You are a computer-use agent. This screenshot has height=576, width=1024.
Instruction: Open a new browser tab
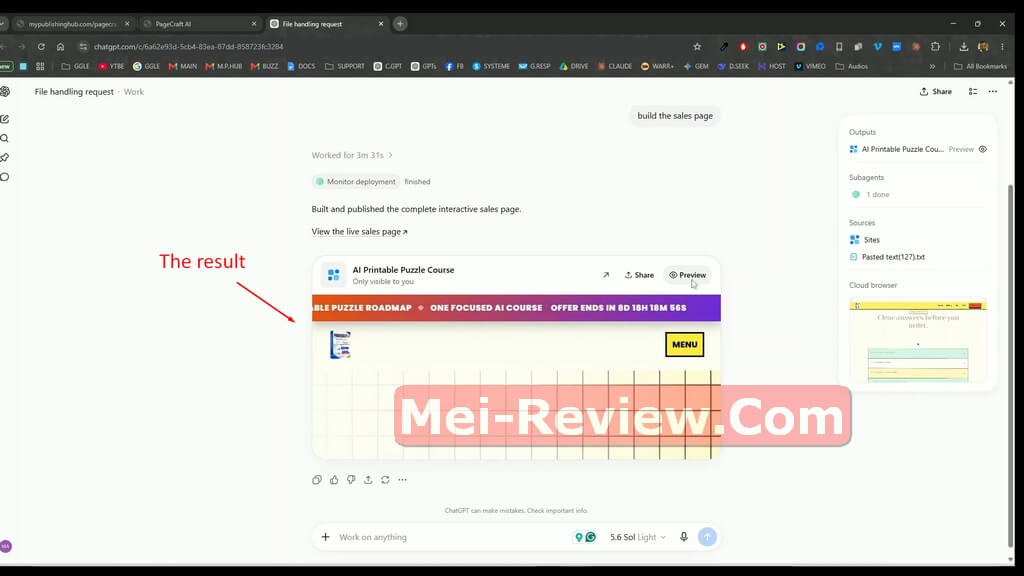(x=400, y=24)
